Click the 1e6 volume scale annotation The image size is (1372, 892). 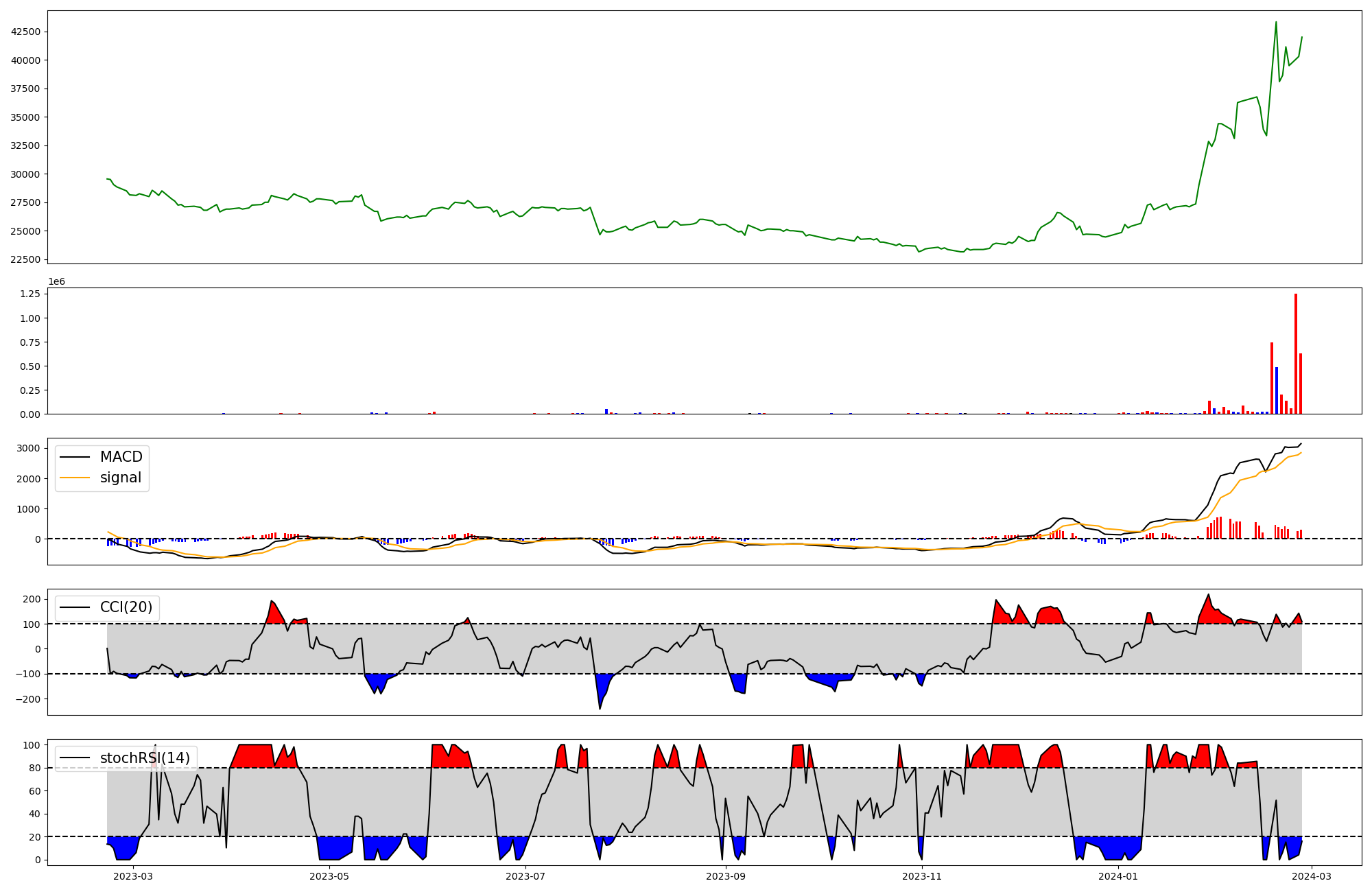[56, 281]
